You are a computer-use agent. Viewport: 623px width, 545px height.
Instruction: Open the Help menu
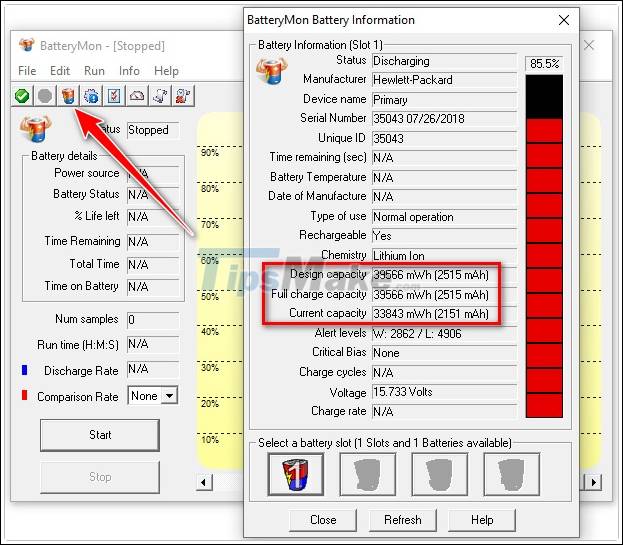pyautogui.click(x=166, y=71)
